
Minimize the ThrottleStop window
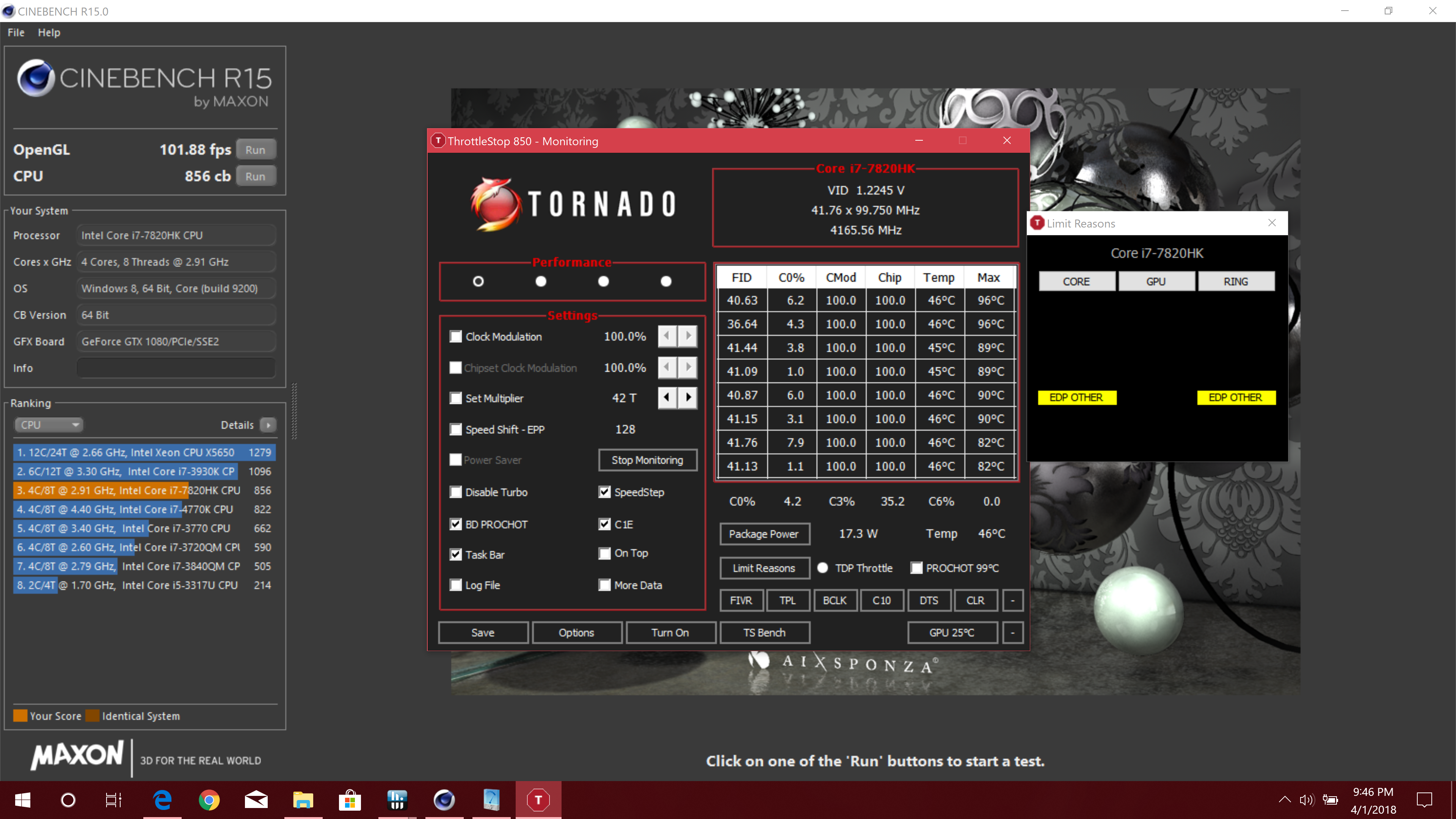[919, 141]
